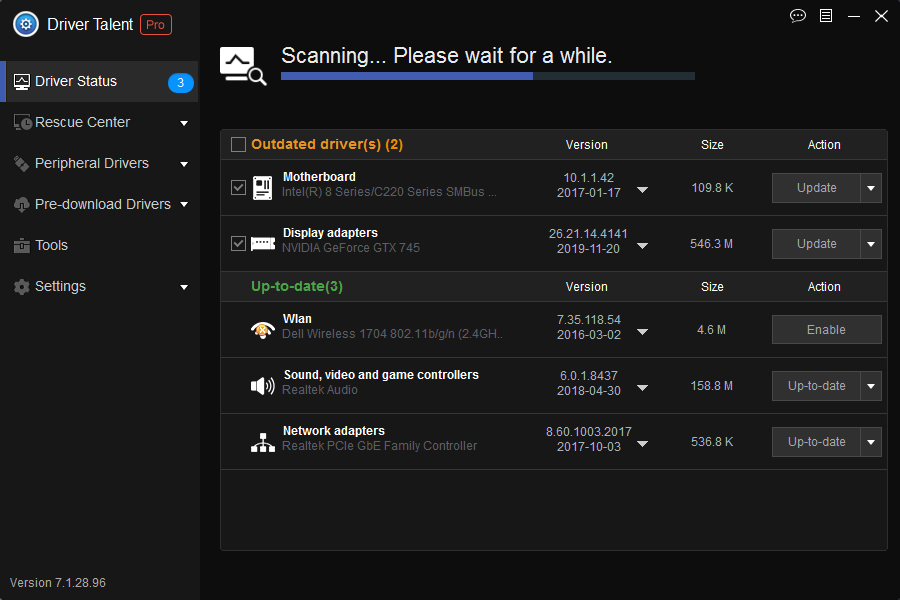Open the Tools sidebar item

(51, 245)
